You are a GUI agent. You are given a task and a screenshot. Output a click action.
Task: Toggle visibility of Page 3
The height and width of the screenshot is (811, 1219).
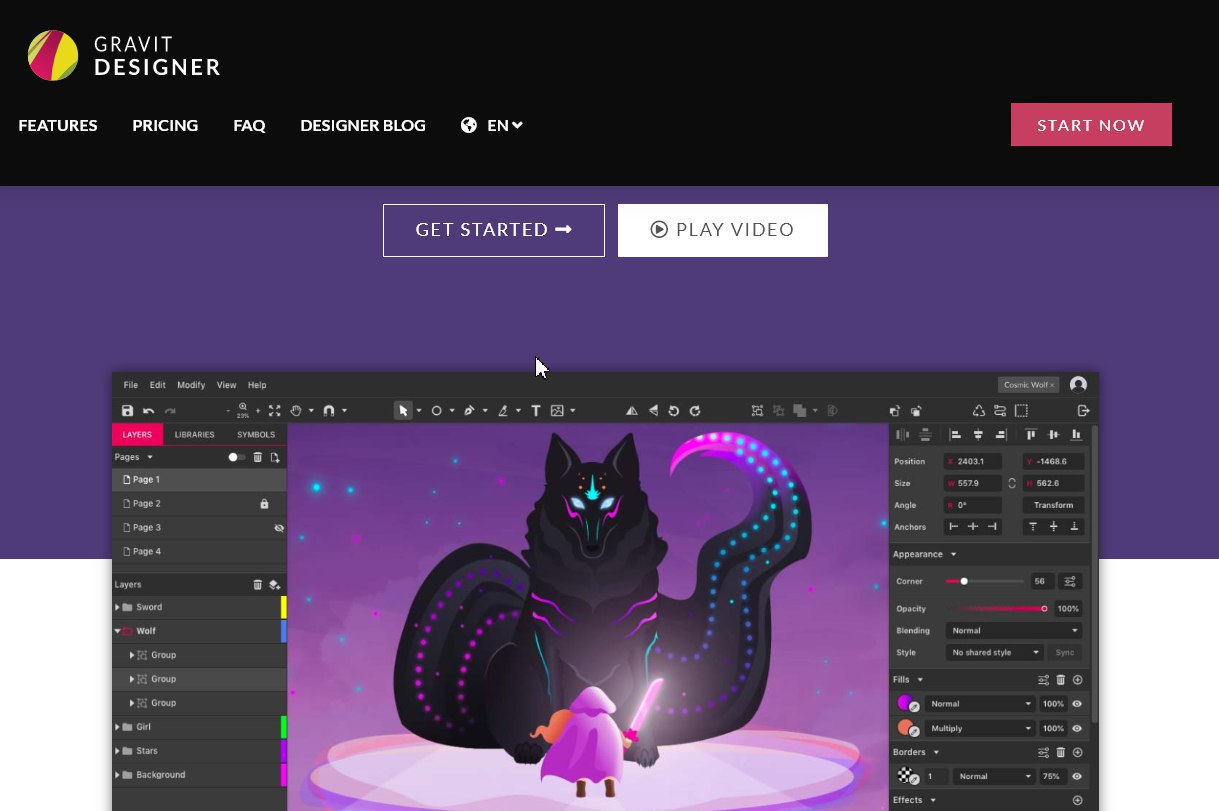click(x=279, y=528)
